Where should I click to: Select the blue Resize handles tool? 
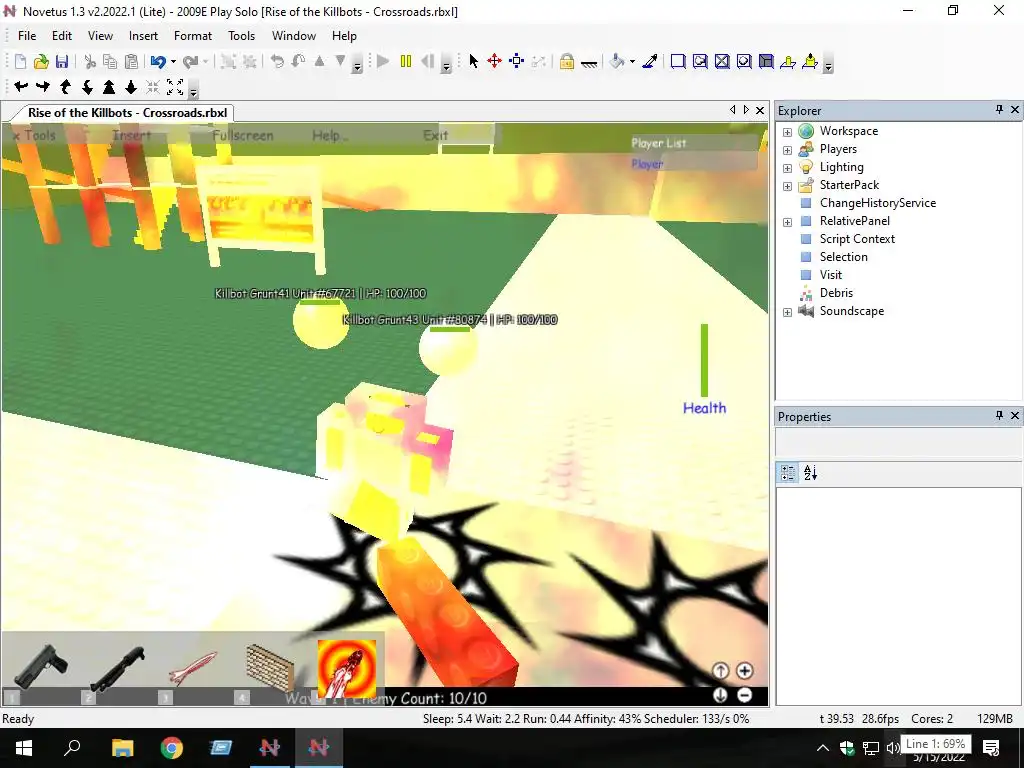tap(517, 61)
